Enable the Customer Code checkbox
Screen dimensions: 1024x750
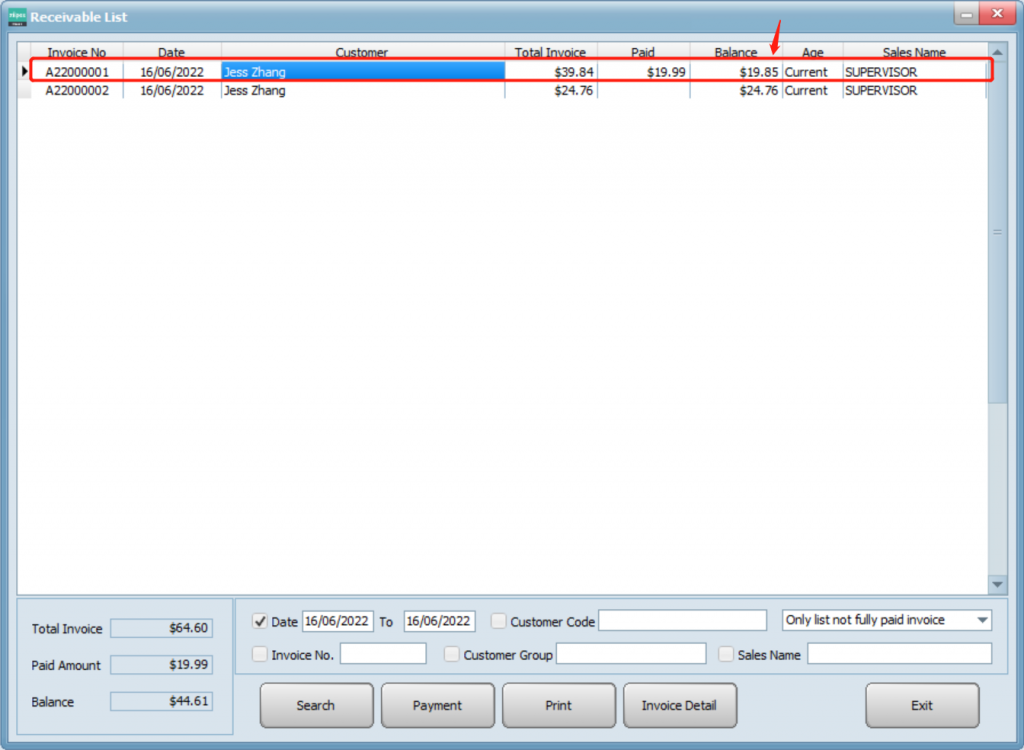(x=499, y=621)
